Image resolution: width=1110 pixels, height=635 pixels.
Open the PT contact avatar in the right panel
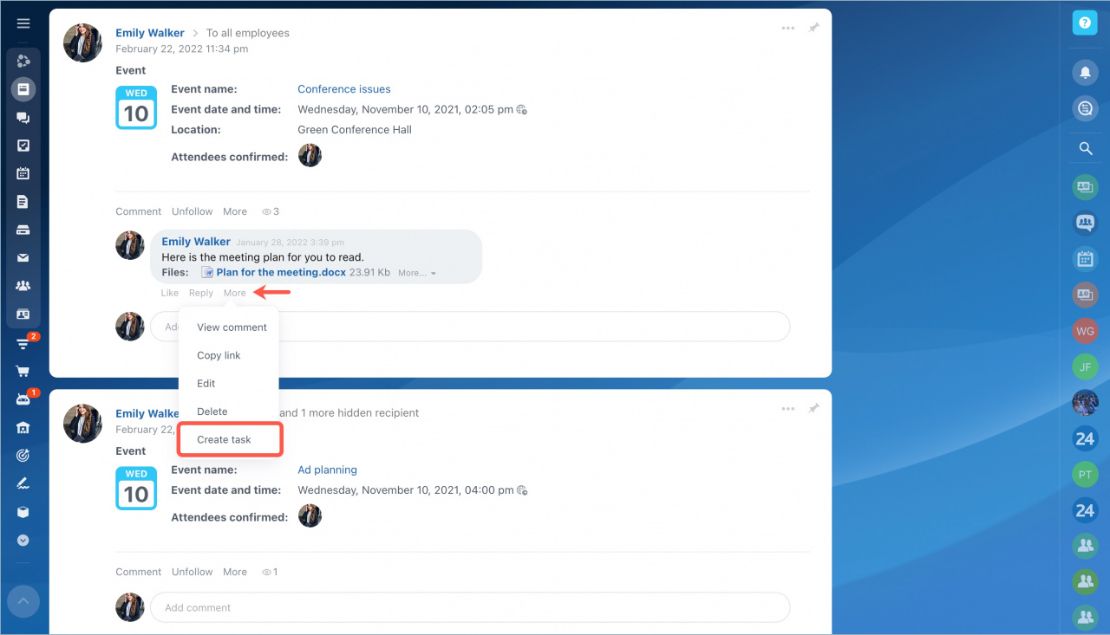point(1085,474)
